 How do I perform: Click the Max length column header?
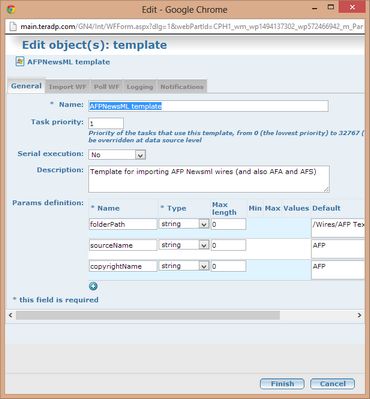(x=224, y=208)
